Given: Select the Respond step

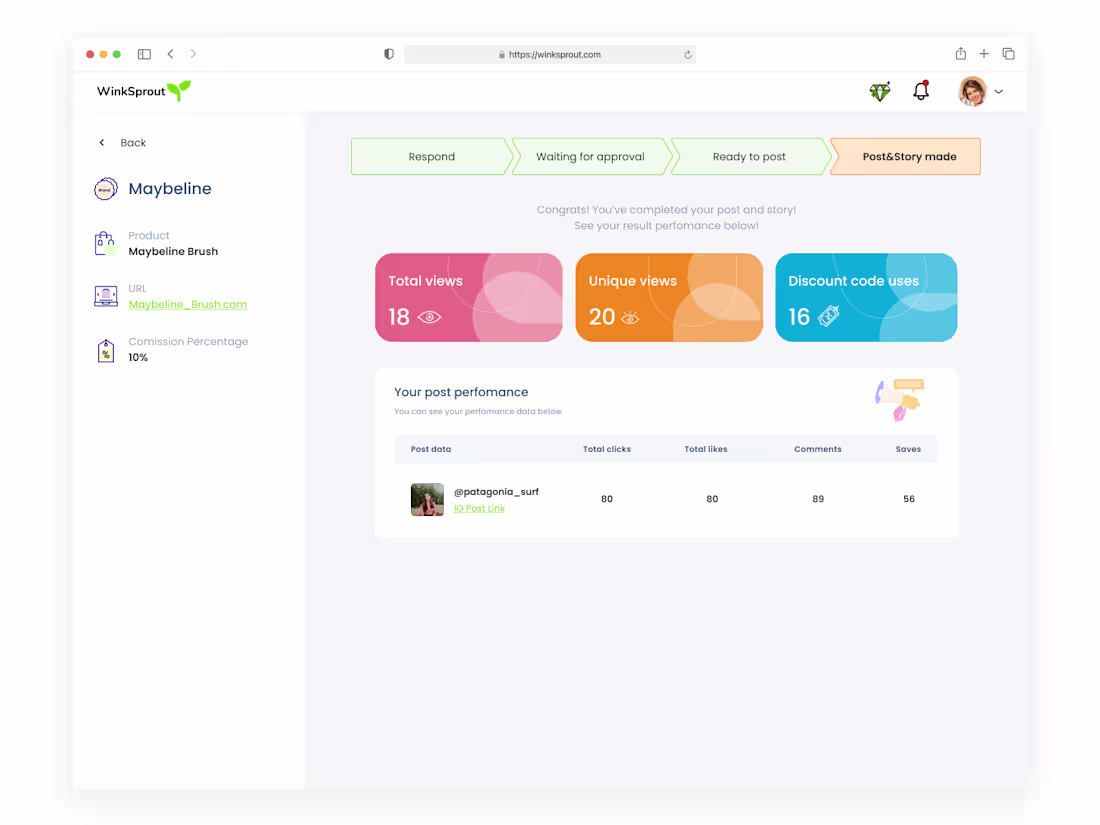Looking at the screenshot, I should [431, 156].
